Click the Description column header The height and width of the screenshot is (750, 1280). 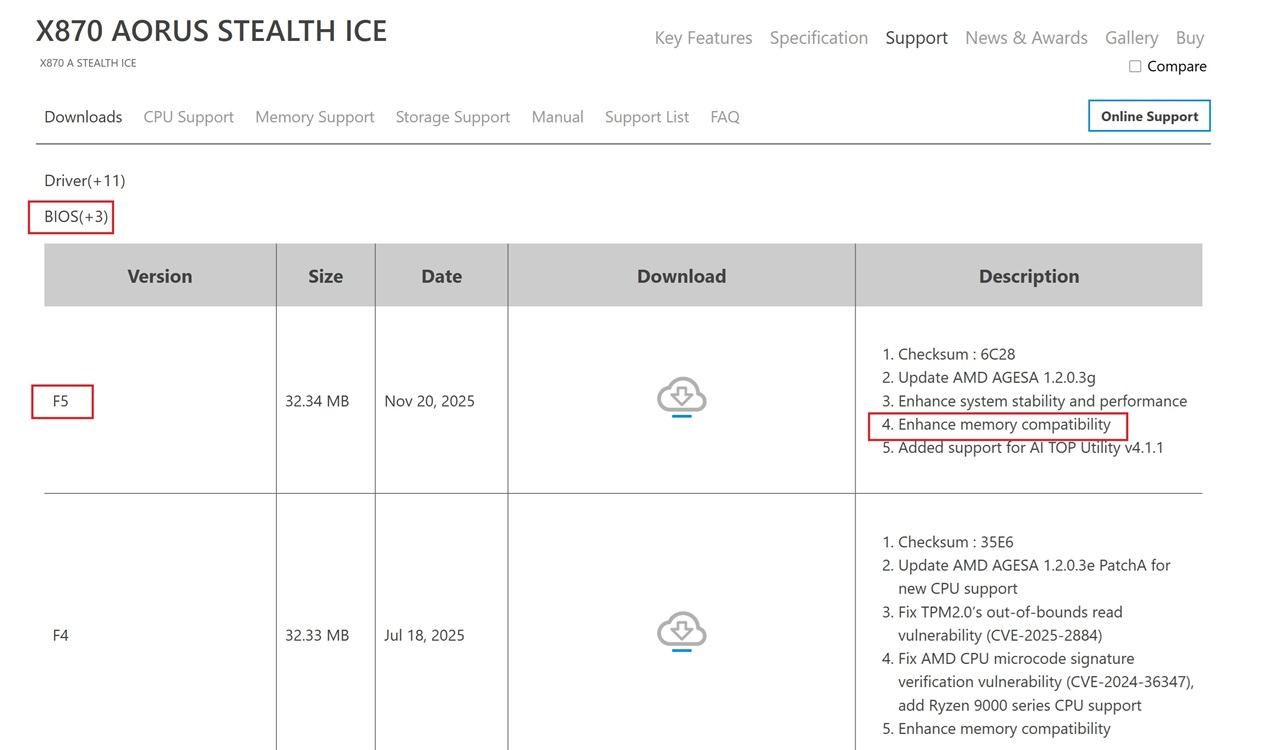click(1029, 276)
